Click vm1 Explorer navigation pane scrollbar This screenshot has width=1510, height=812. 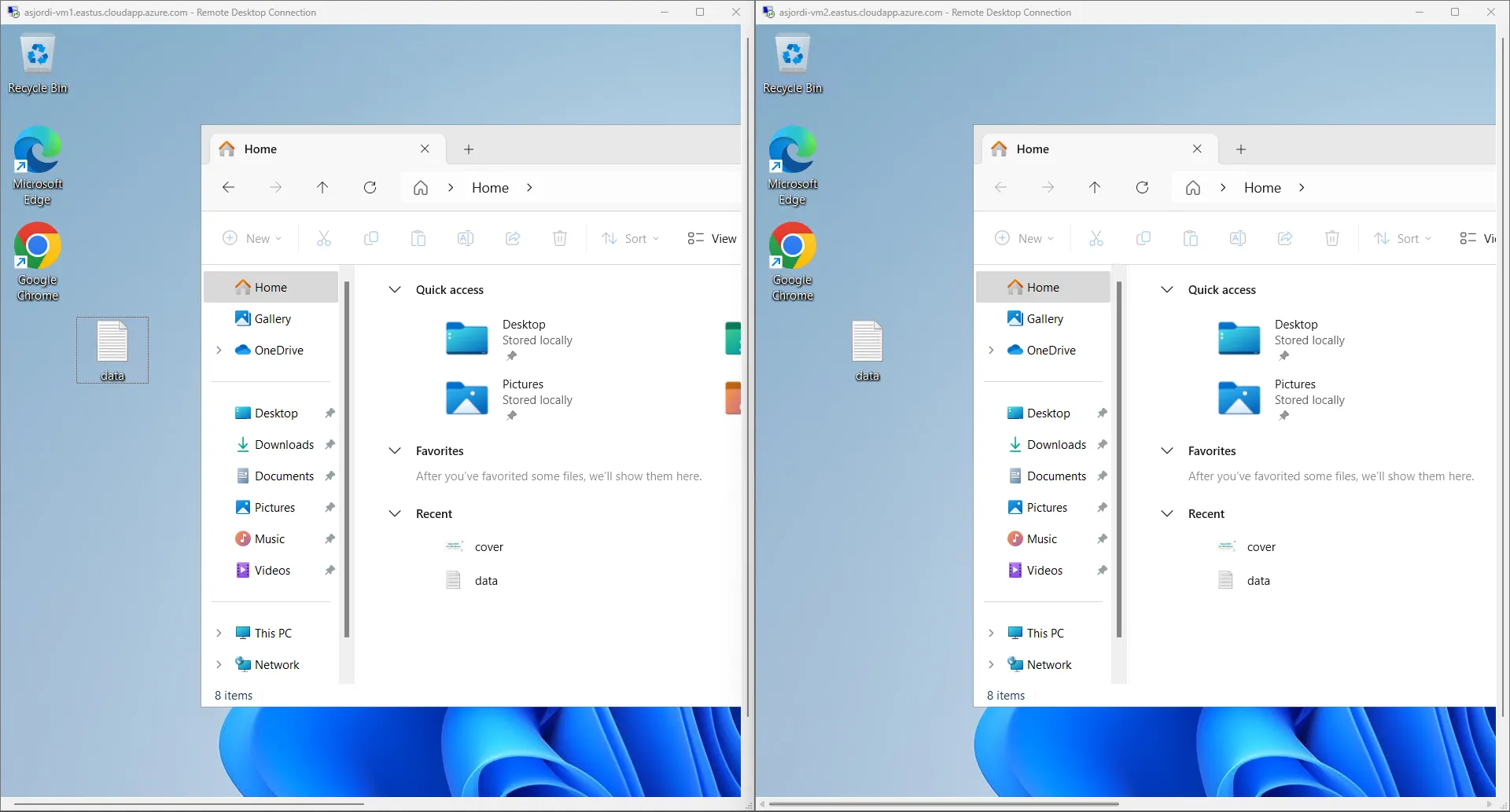point(346,459)
